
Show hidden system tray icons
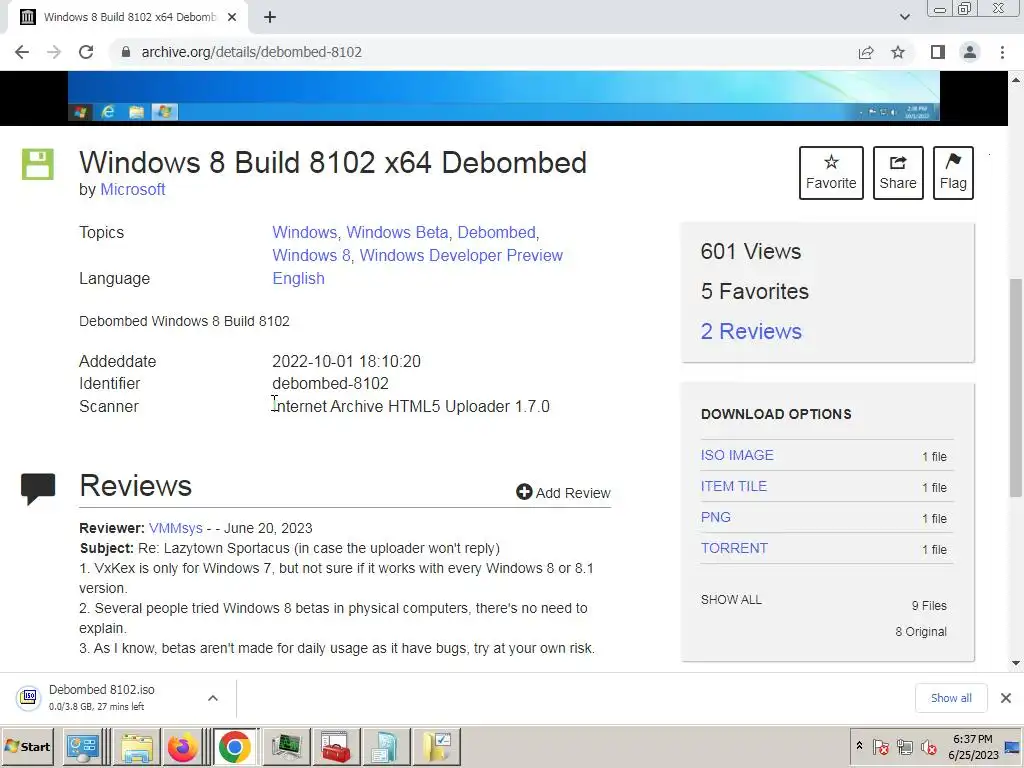click(859, 746)
